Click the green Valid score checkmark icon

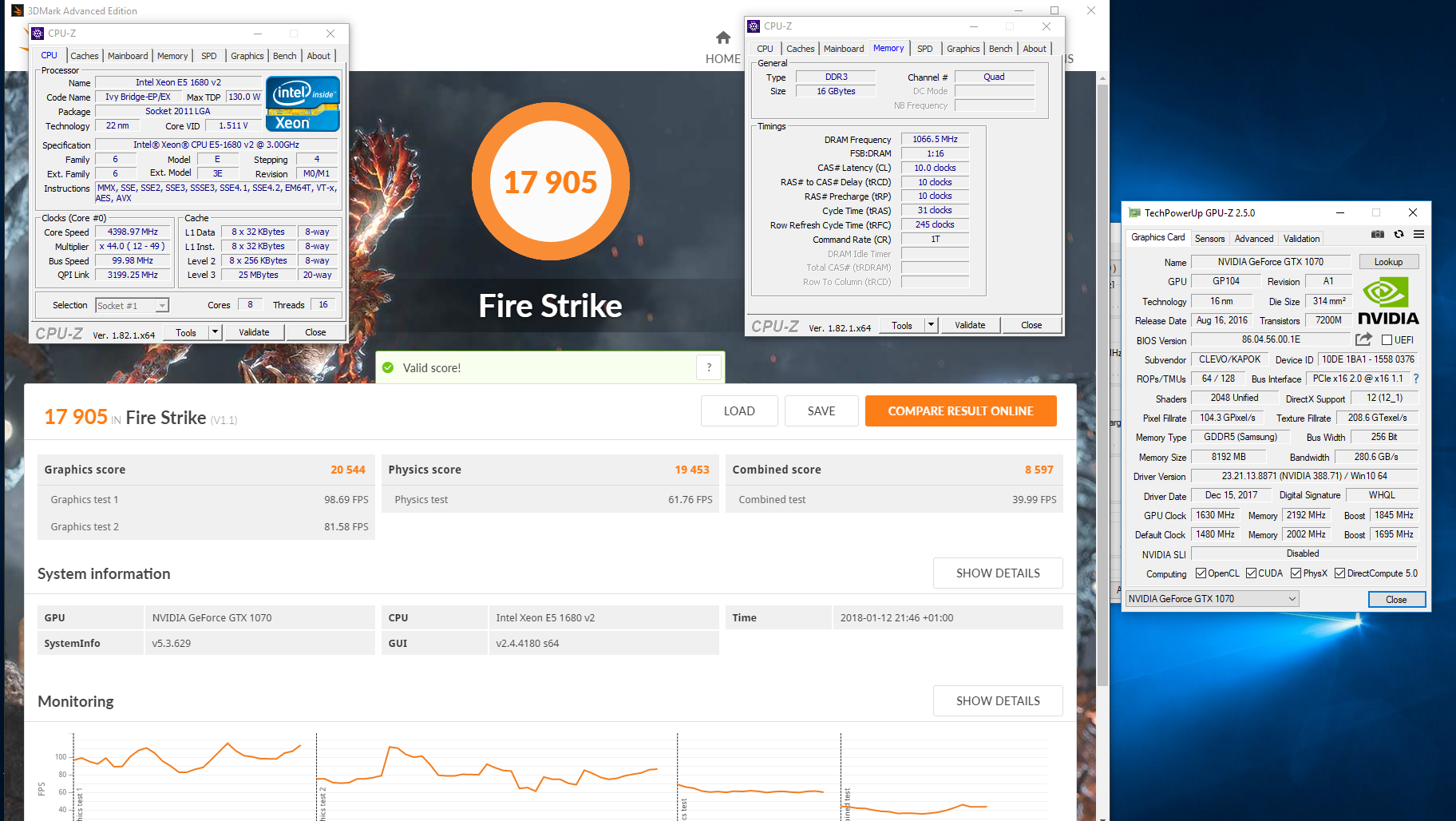(x=388, y=367)
